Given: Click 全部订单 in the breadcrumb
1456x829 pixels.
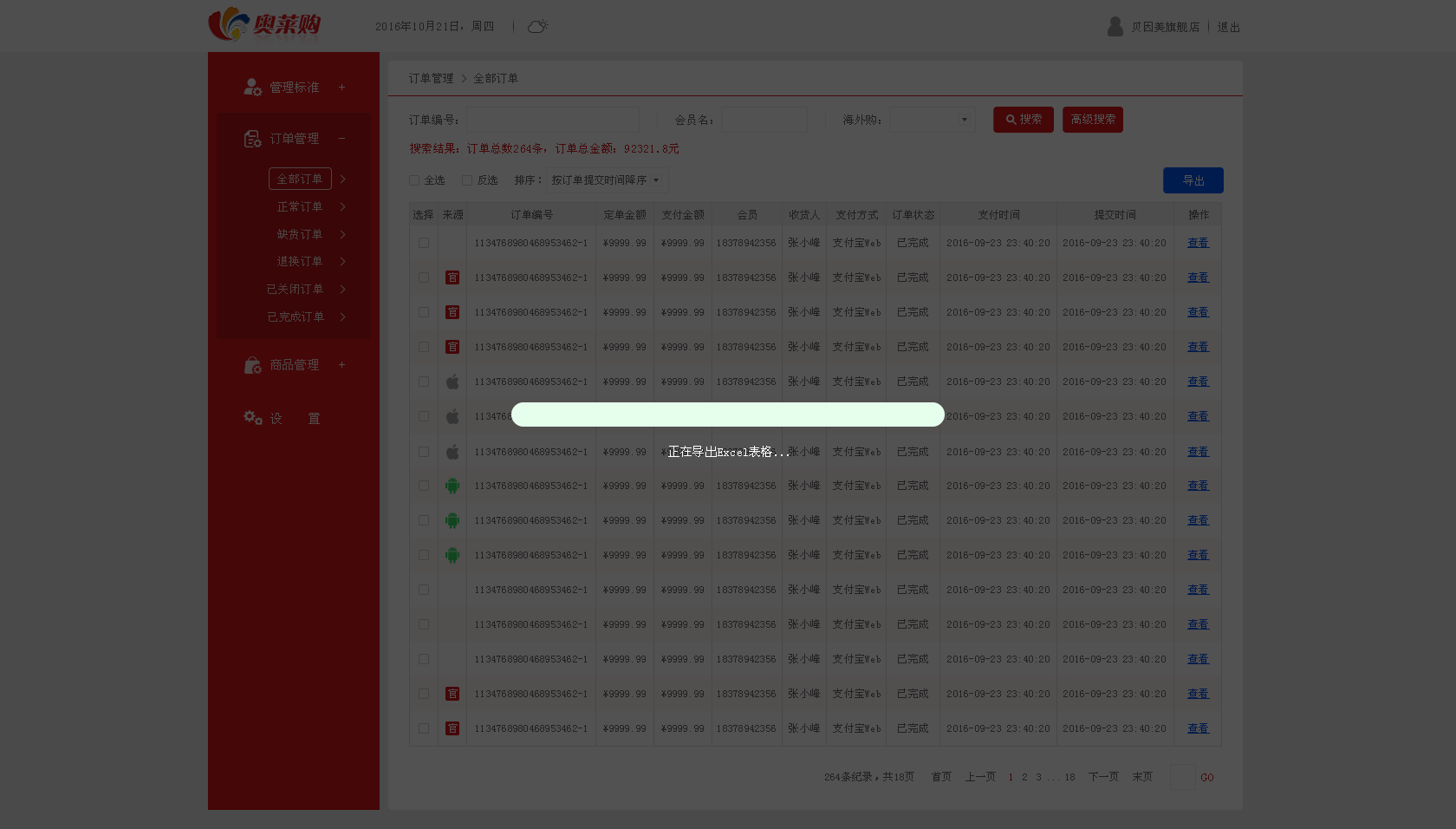Looking at the screenshot, I should 496,78.
